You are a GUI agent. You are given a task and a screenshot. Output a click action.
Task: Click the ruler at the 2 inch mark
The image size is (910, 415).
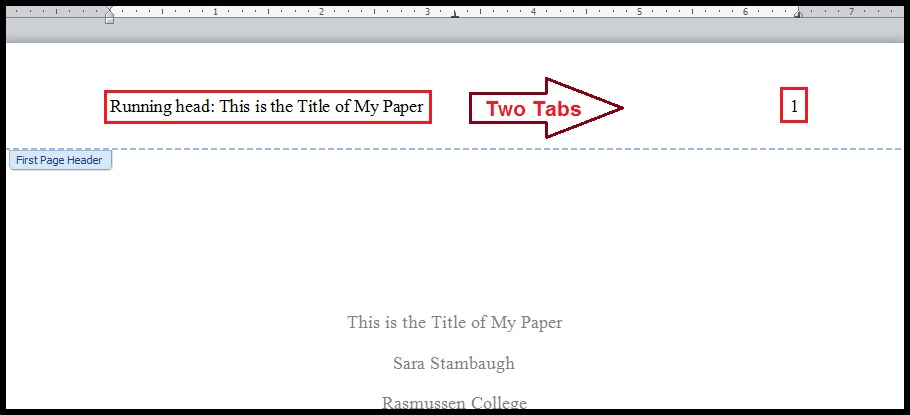(321, 12)
